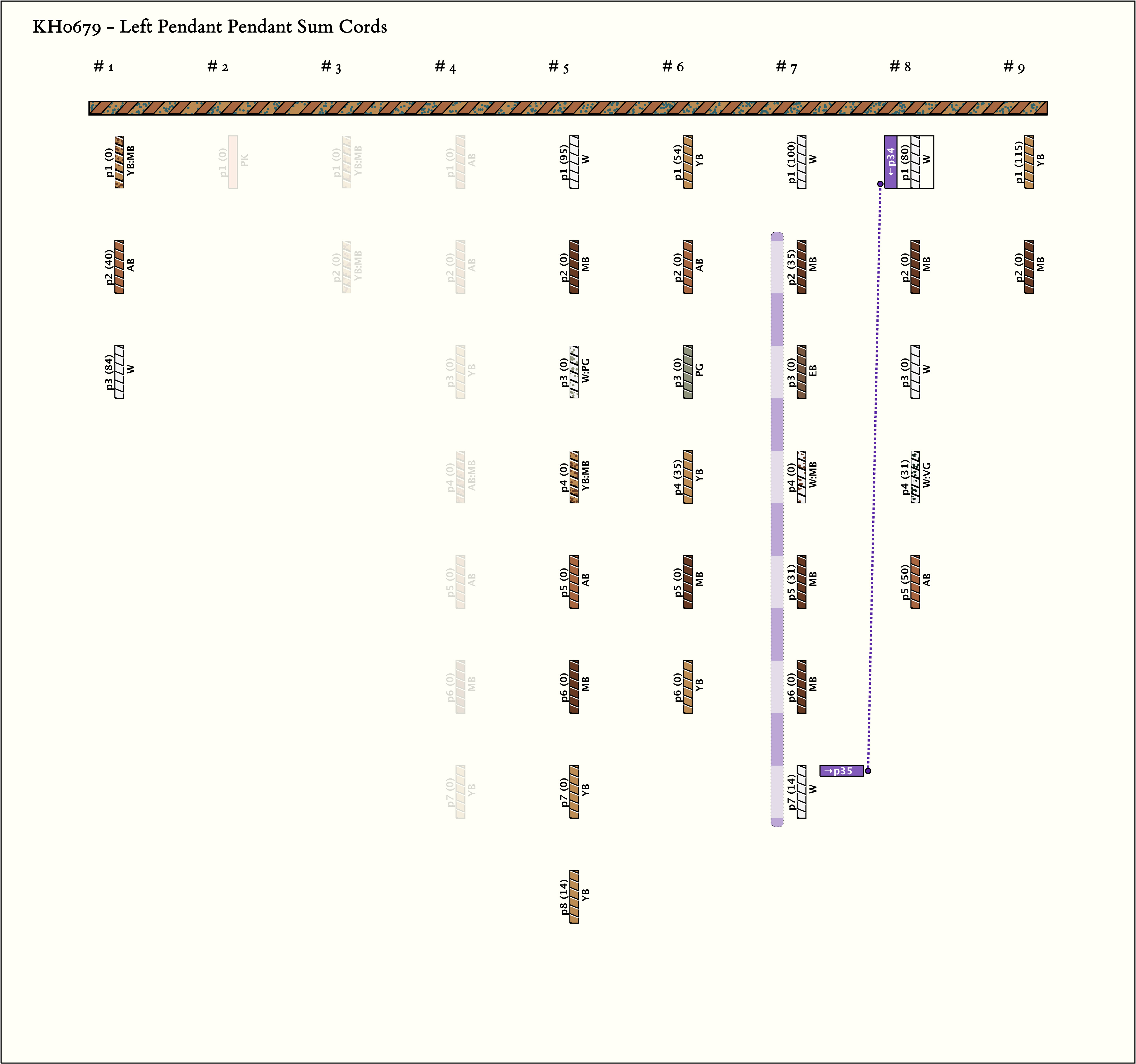This screenshot has width=1136, height=1064.
Task: Select cord p7 (14) W in column 7
Action: tap(801, 792)
